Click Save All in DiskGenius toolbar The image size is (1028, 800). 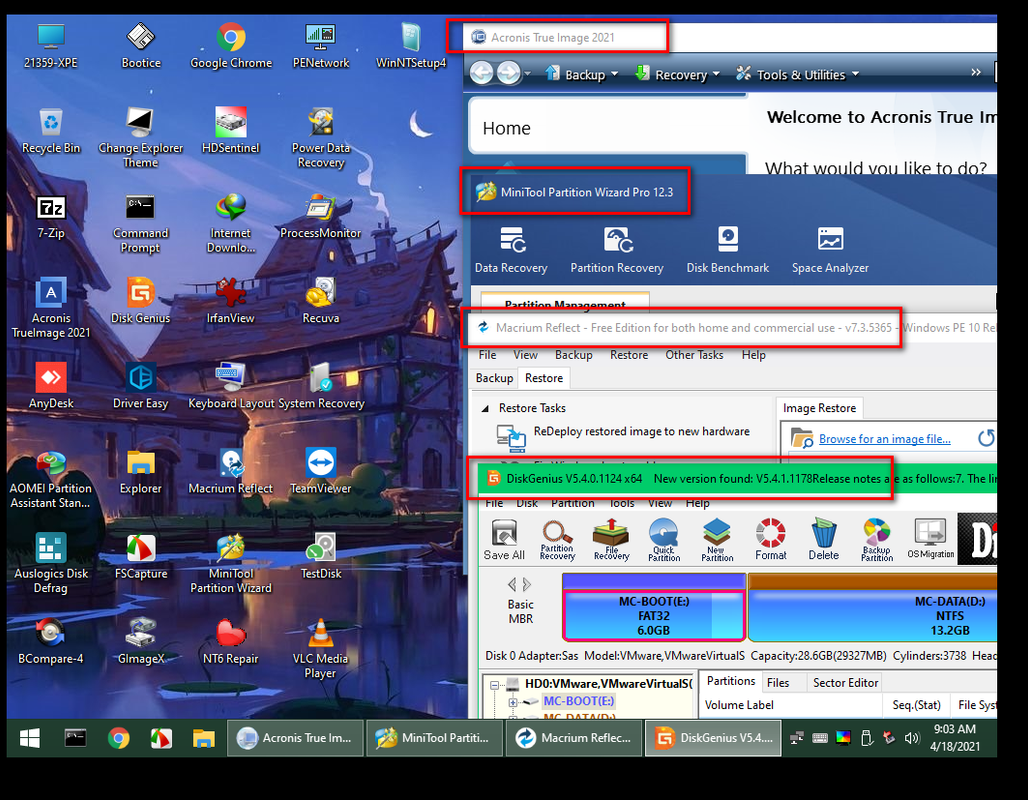[504, 540]
